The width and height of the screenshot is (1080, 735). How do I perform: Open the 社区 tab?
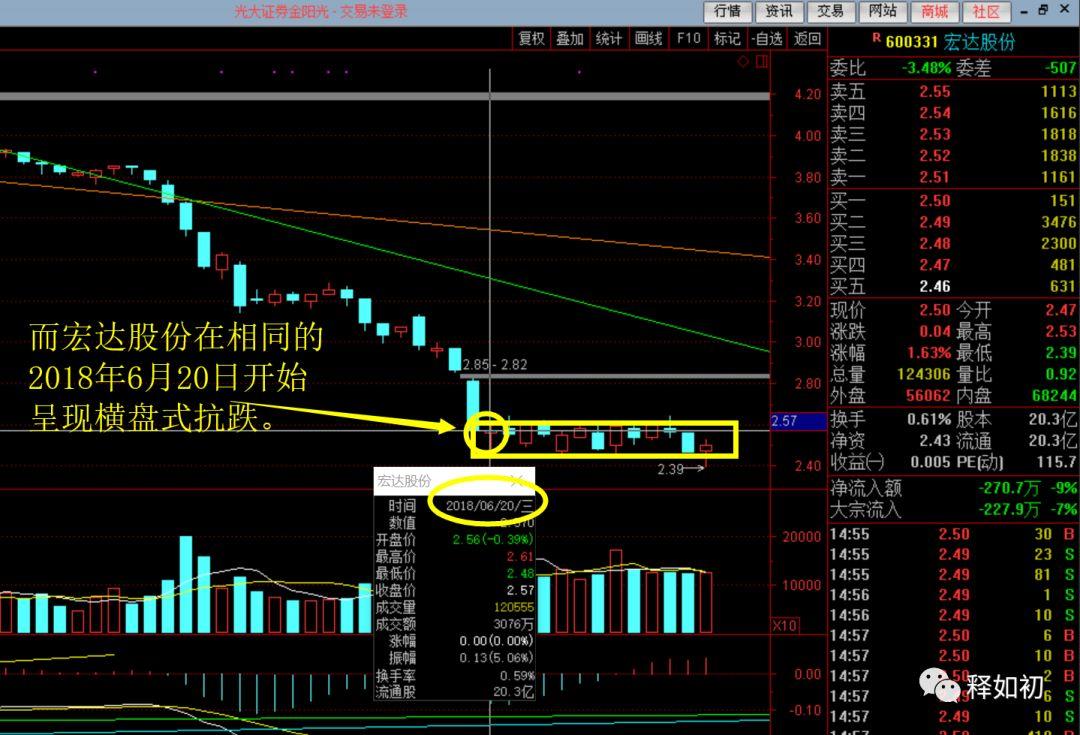(986, 11)
